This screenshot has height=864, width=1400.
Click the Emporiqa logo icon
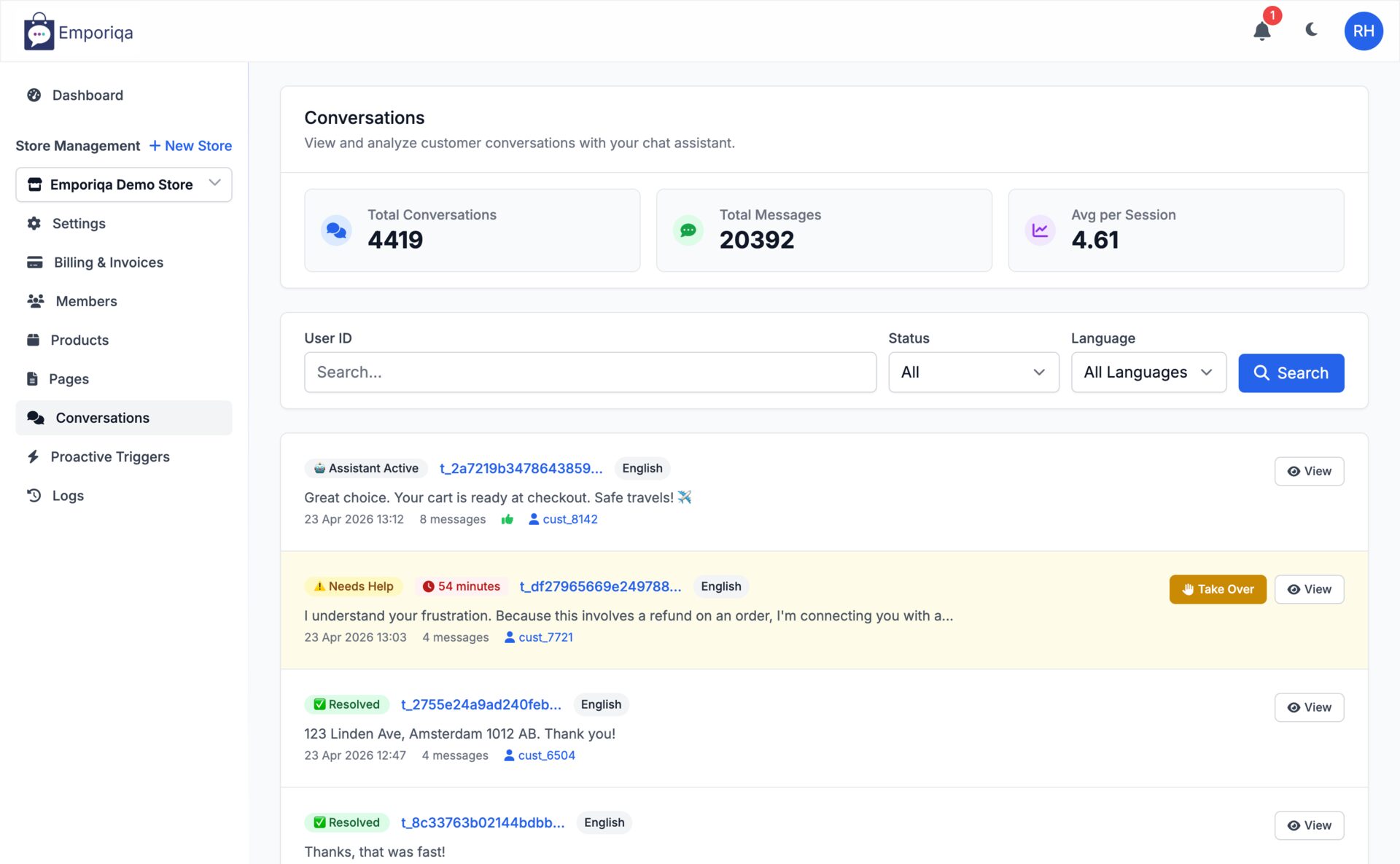[38, 31]
